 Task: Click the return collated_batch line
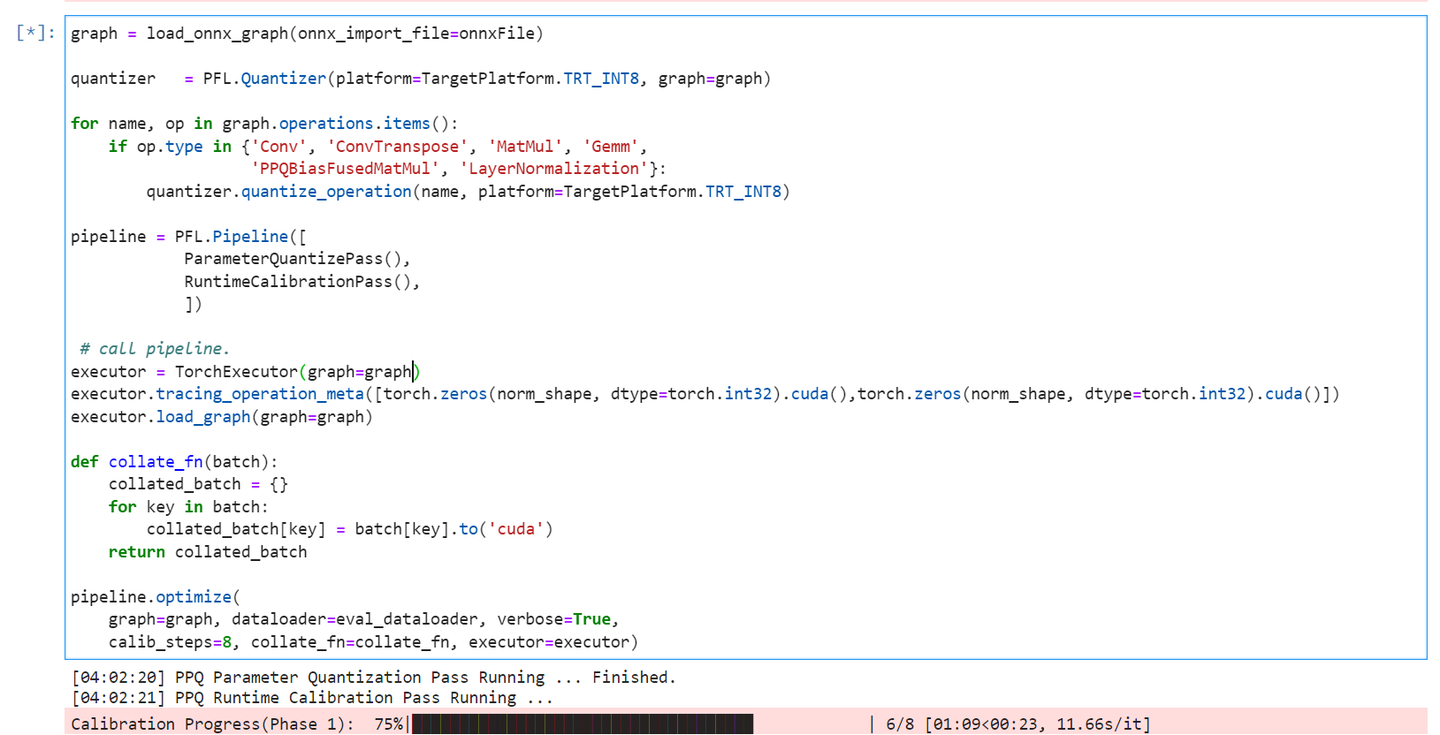pyautogui.click(x=208, y=552)
